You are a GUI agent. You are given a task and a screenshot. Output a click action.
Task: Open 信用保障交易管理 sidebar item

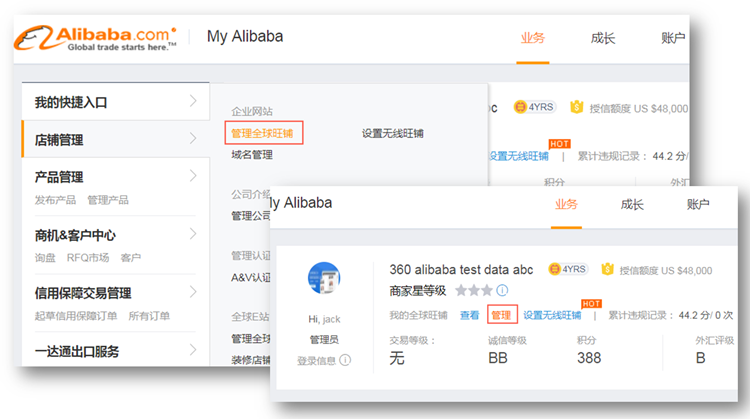83,293
